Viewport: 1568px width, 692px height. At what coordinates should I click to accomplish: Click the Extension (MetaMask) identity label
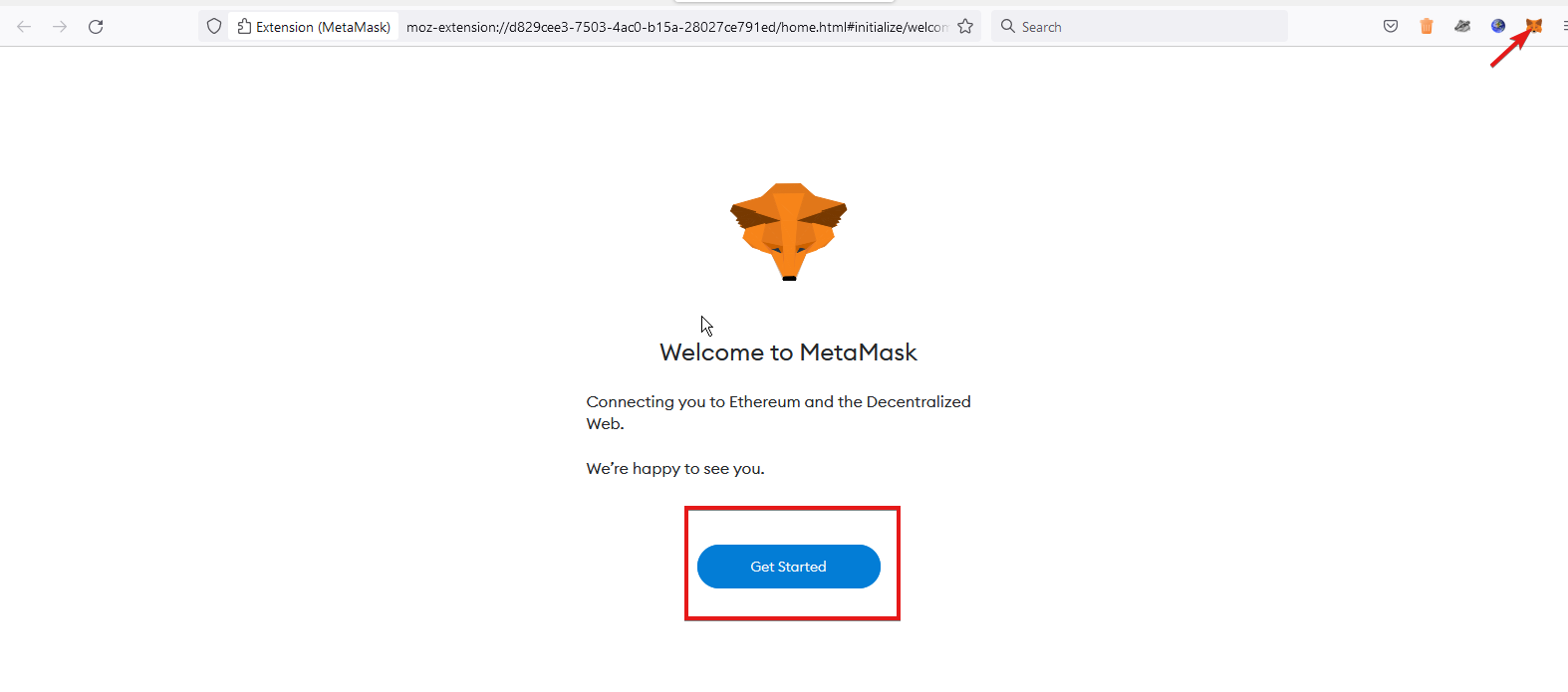tap(314, 27)
